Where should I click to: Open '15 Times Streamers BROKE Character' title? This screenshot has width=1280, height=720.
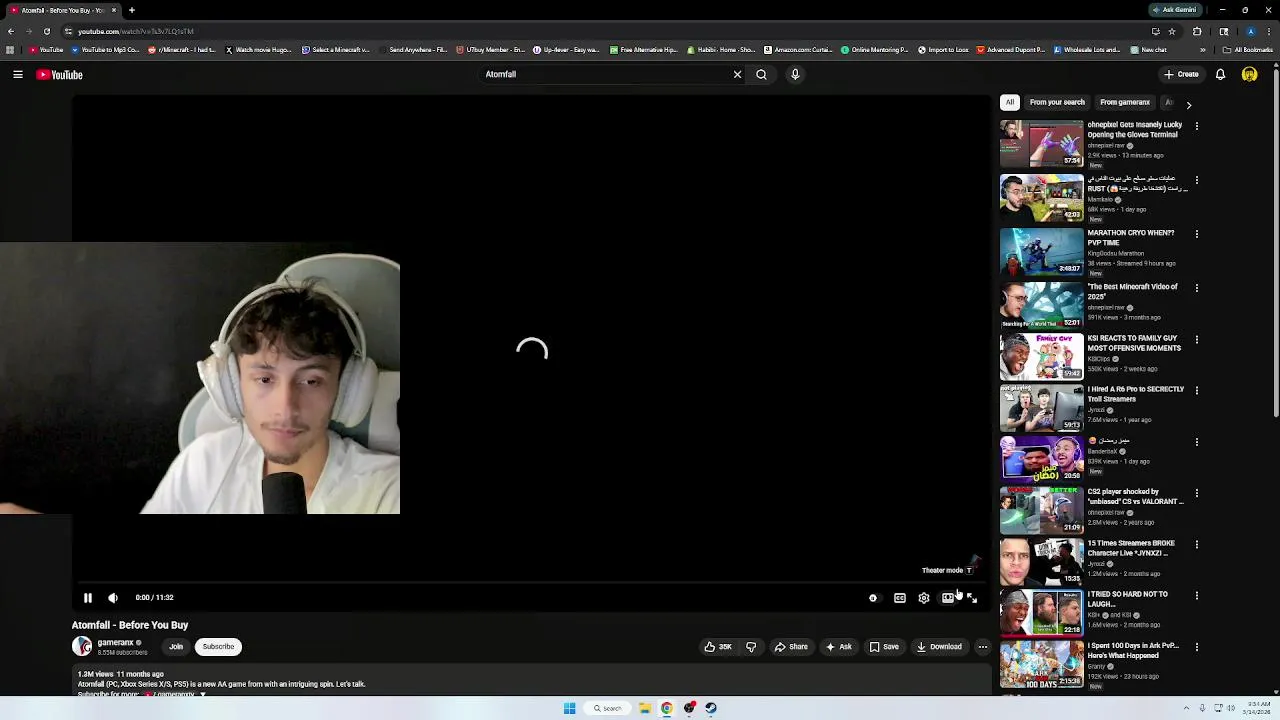(x=1131, y=548)
